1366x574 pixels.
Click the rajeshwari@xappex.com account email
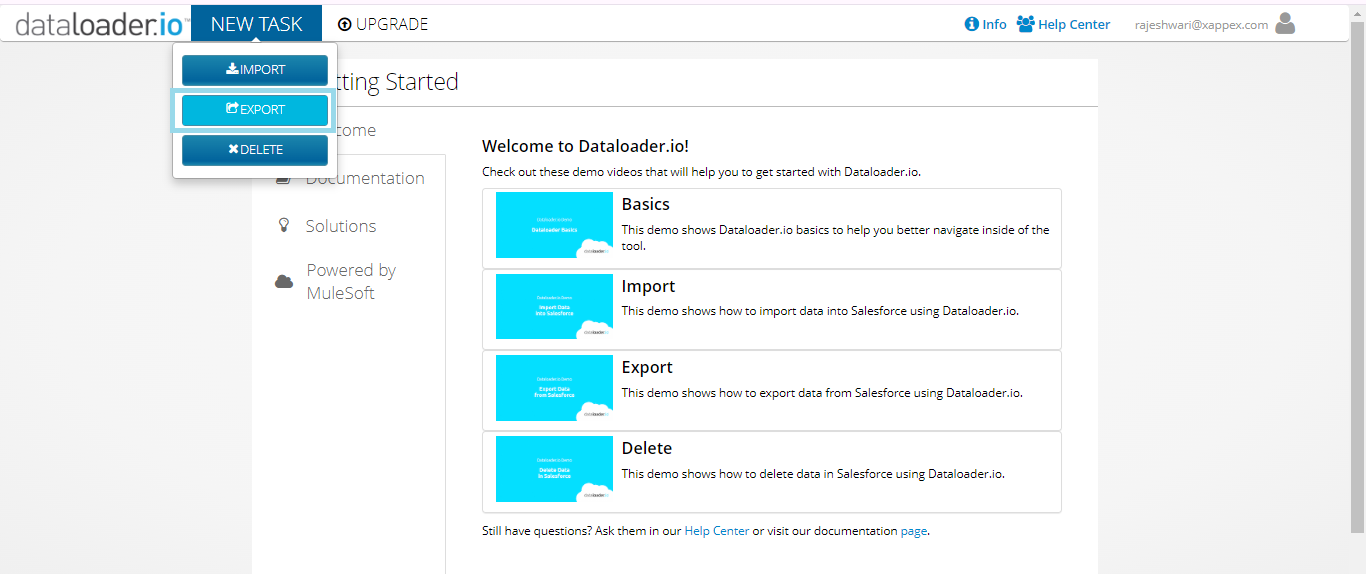pyautogui.click(x=1201, y=25)
